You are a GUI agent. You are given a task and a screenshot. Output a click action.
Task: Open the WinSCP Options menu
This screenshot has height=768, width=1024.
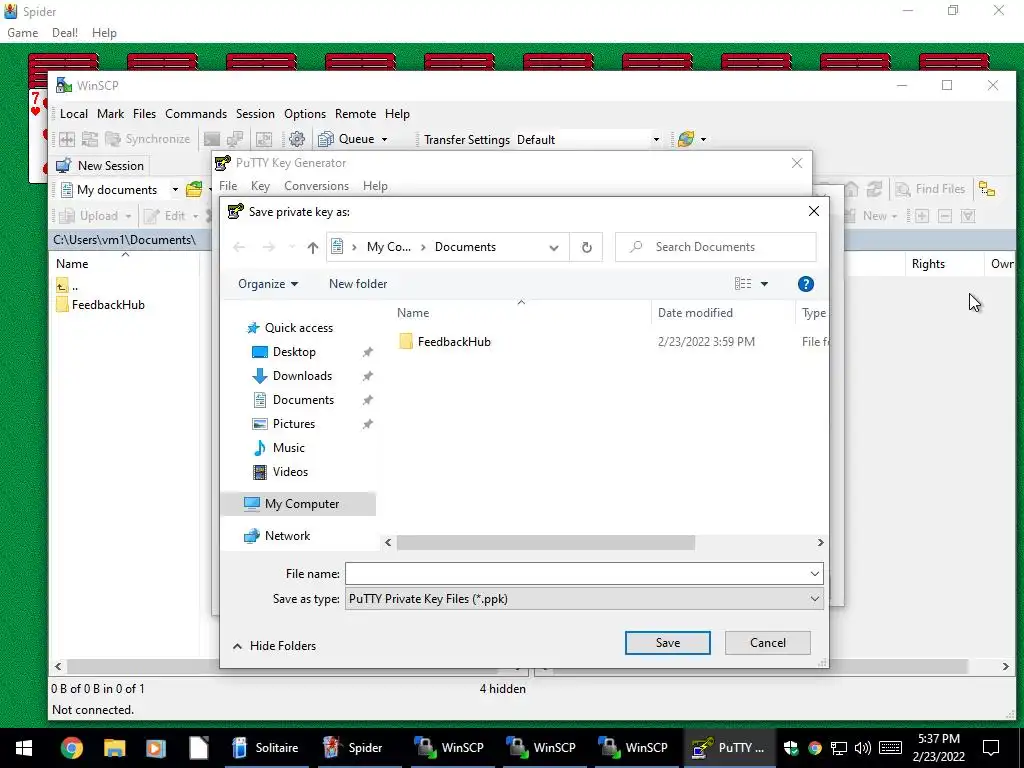304,114
